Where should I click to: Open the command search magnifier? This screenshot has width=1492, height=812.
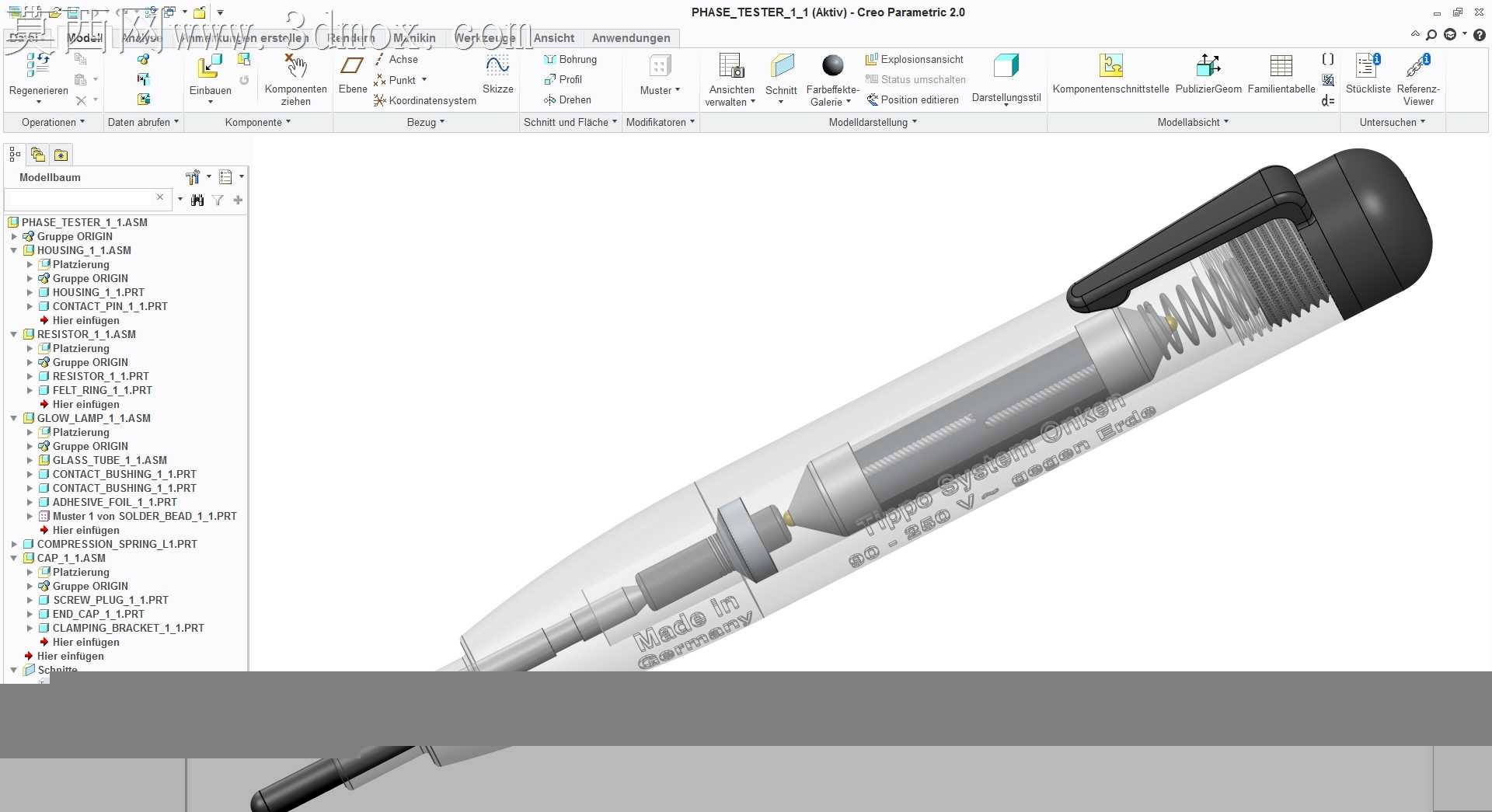1431,35
